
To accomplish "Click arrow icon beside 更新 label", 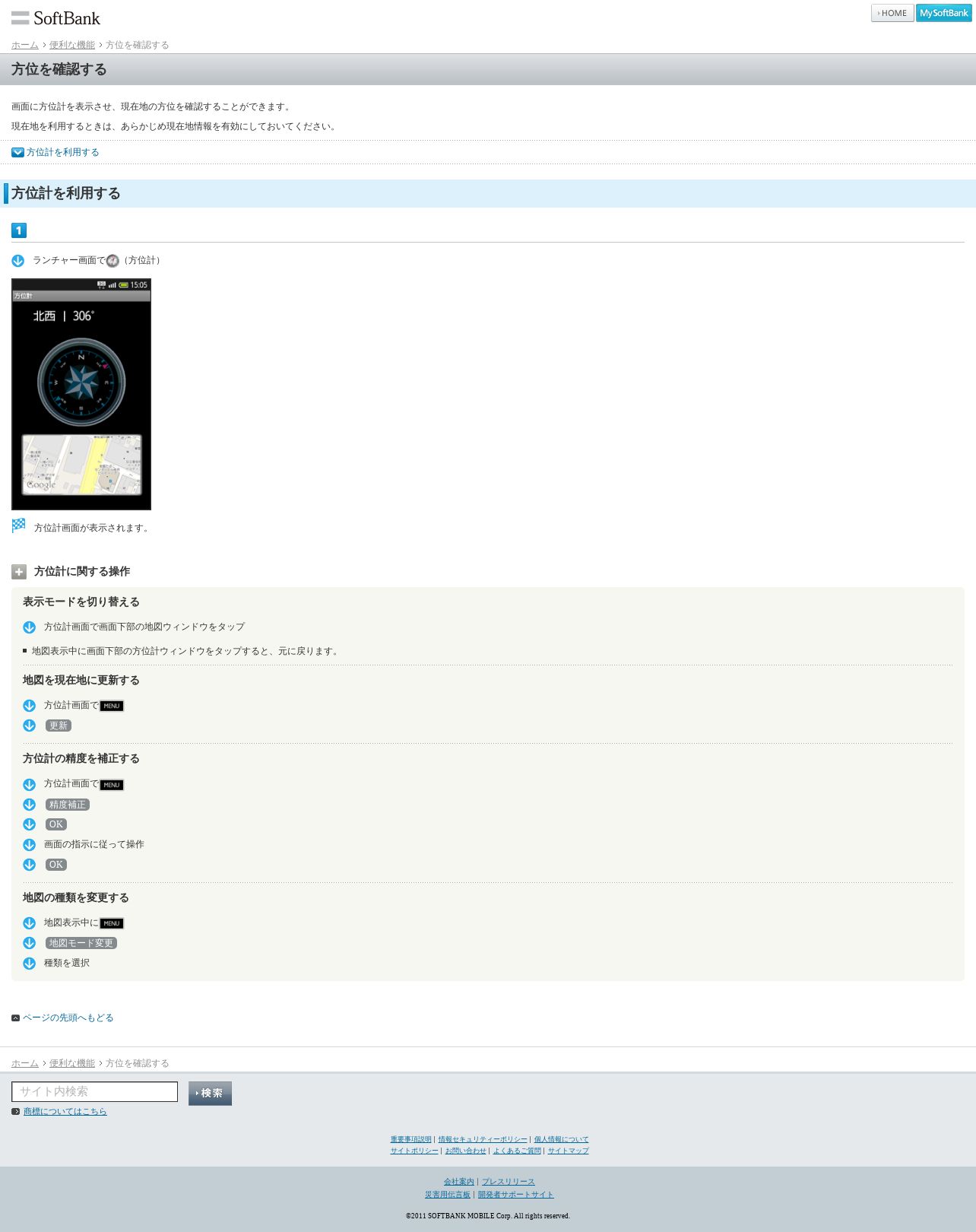I will click(30, 726).
